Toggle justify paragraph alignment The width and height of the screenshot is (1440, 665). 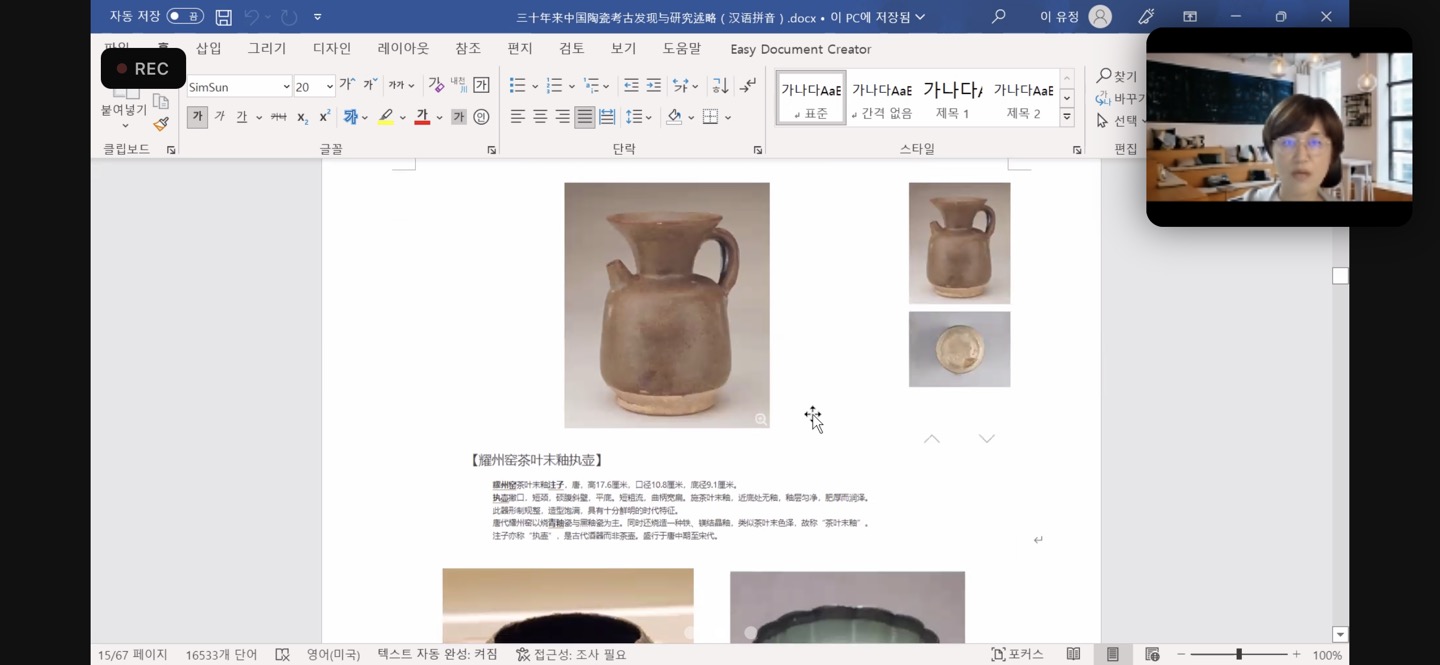585,117
